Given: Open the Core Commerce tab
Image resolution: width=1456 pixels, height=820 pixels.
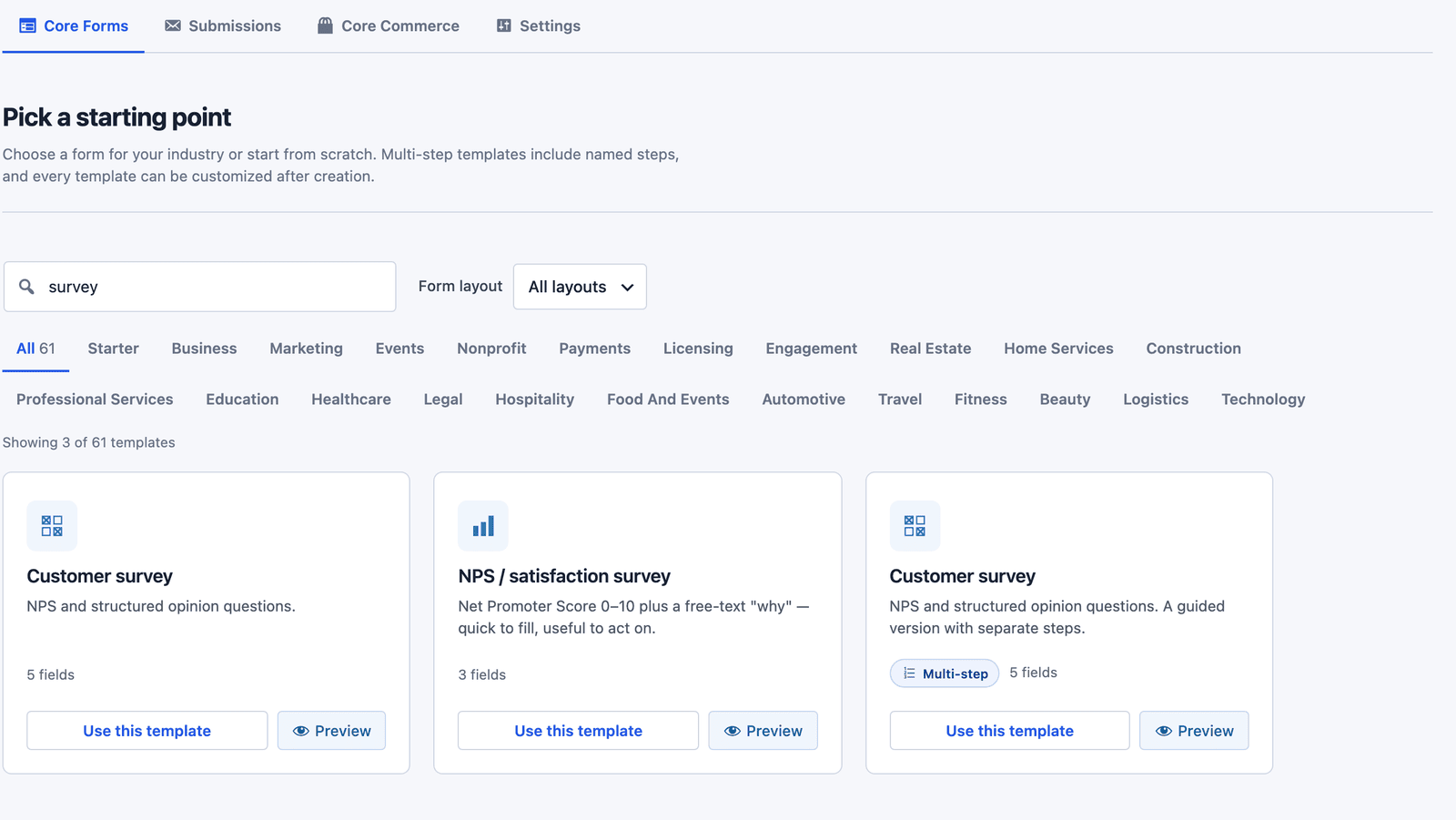Looking at the screenshot, I should 389,26.
